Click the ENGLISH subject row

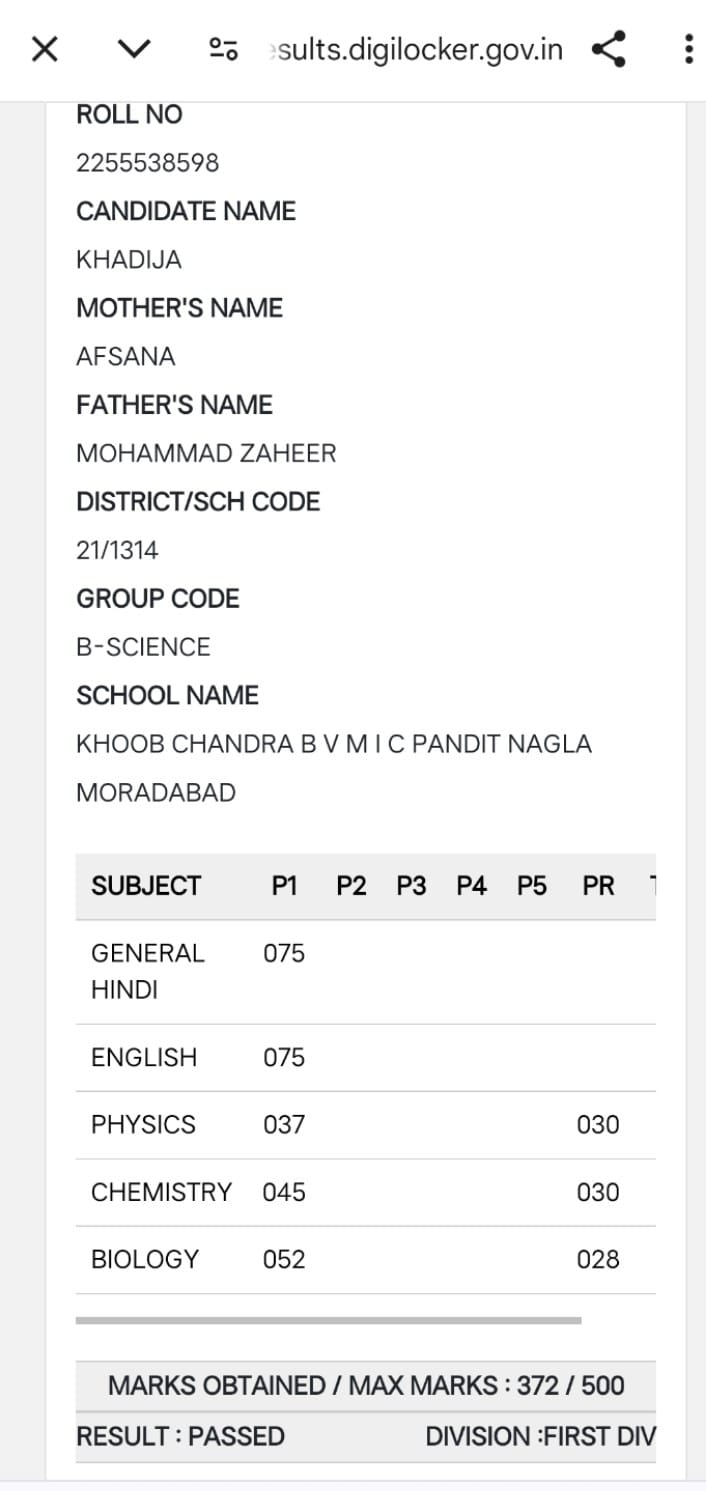(x=366, y=1057)
